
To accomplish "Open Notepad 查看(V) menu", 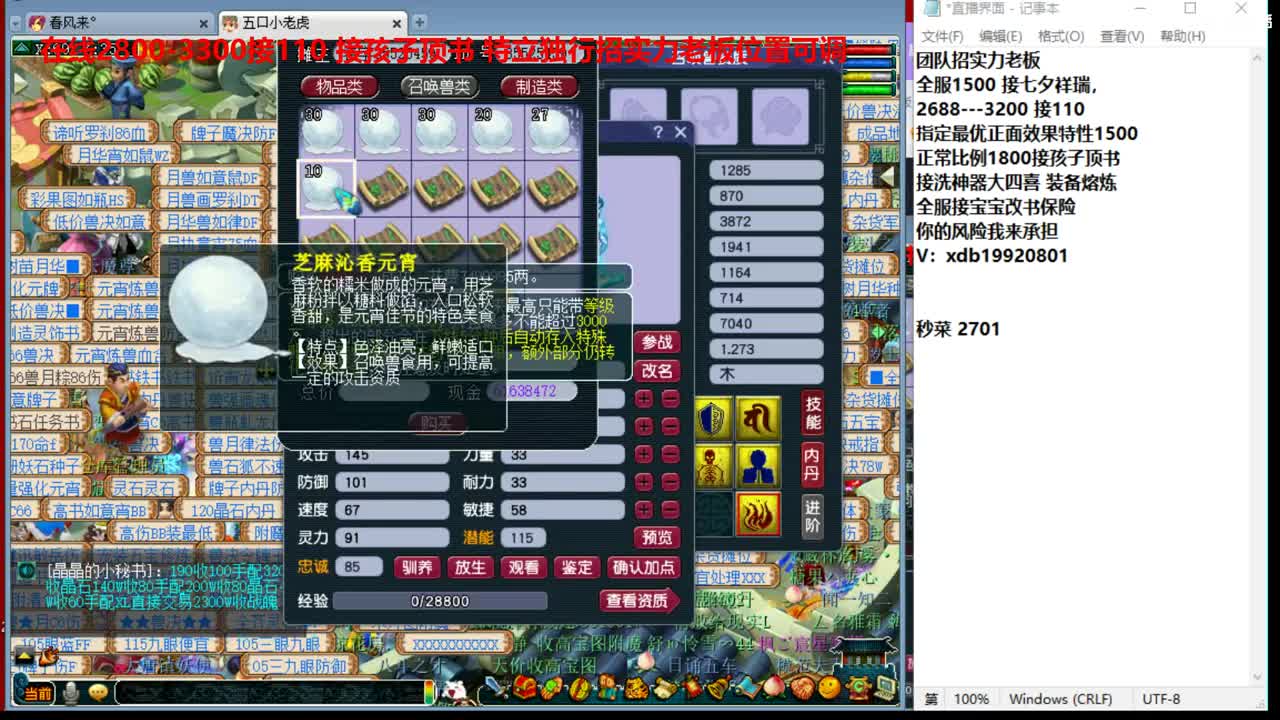I will 1122,36.
